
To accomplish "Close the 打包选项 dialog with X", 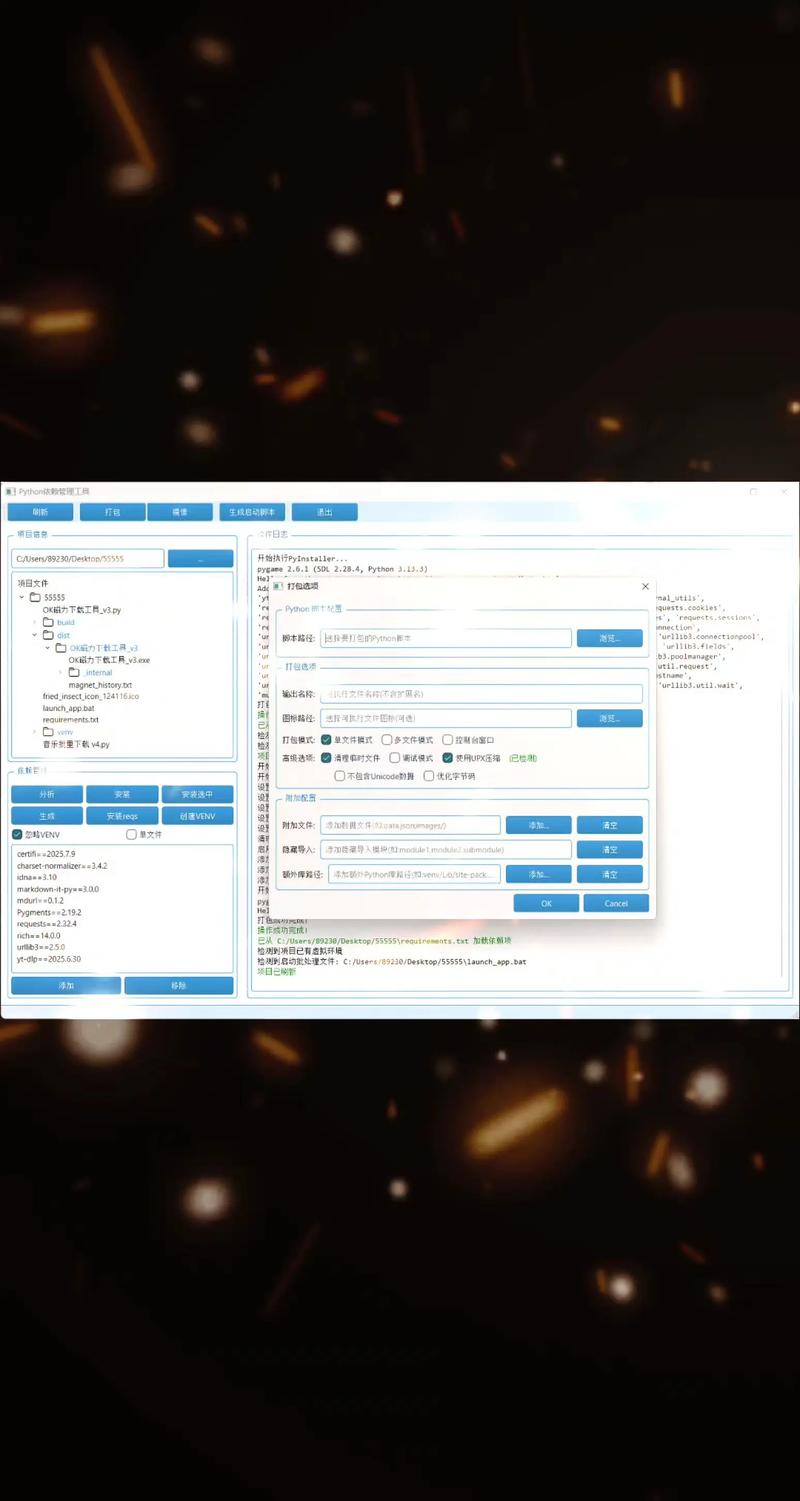I will 645,587.
